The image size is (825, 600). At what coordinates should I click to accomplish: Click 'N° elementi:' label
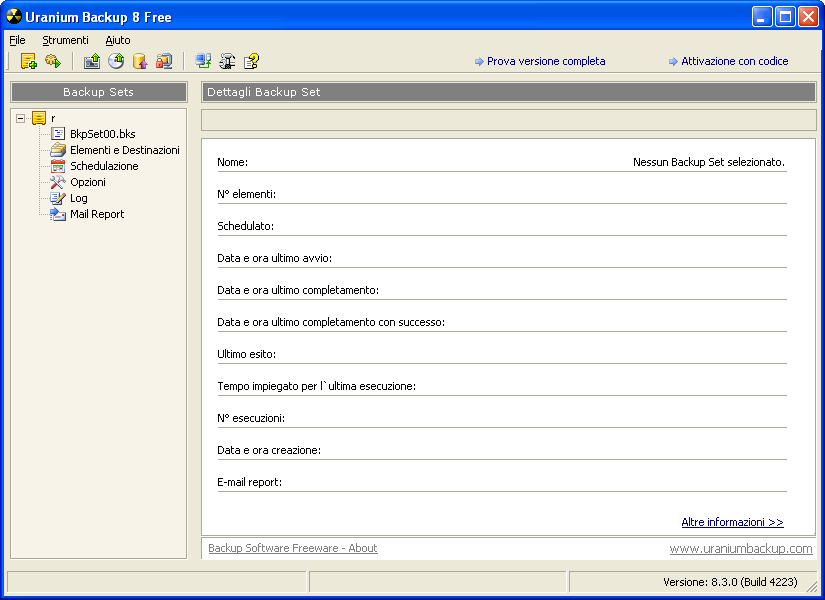coord(246,194)
